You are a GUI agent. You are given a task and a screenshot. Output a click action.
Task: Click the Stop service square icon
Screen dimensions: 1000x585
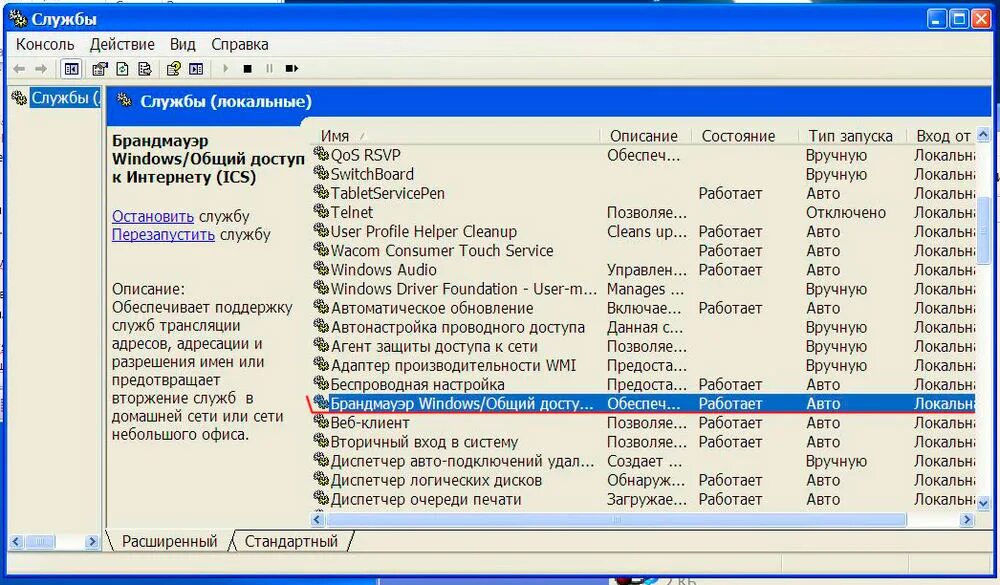pyautogui.click(x=247, y=69)
